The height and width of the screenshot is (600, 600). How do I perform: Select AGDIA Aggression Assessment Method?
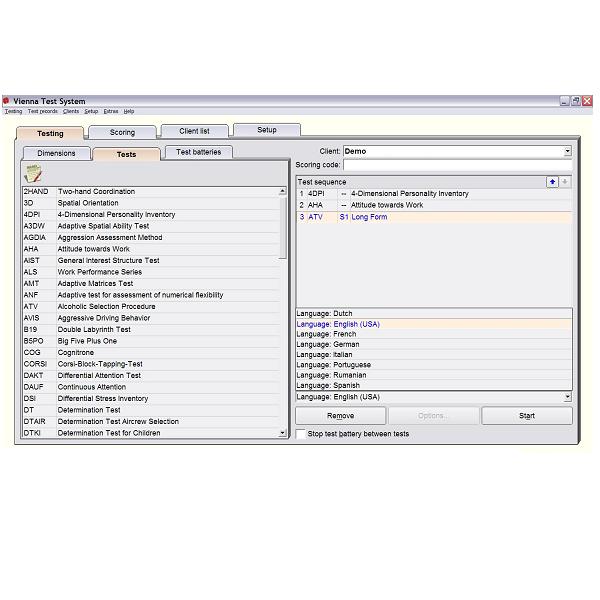tap(151, 238)
